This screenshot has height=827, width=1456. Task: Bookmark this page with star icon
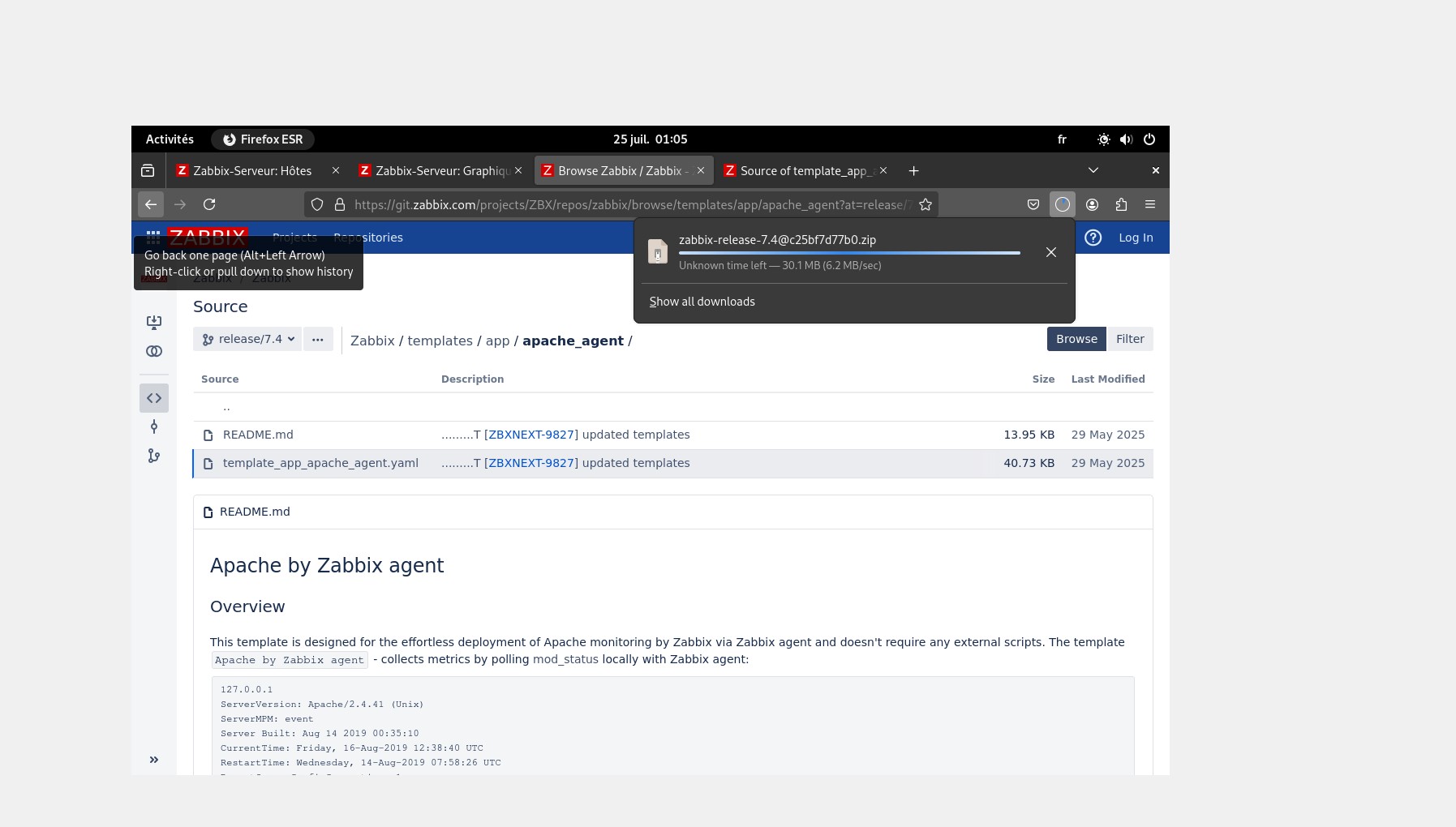click(x=925, y=204)
